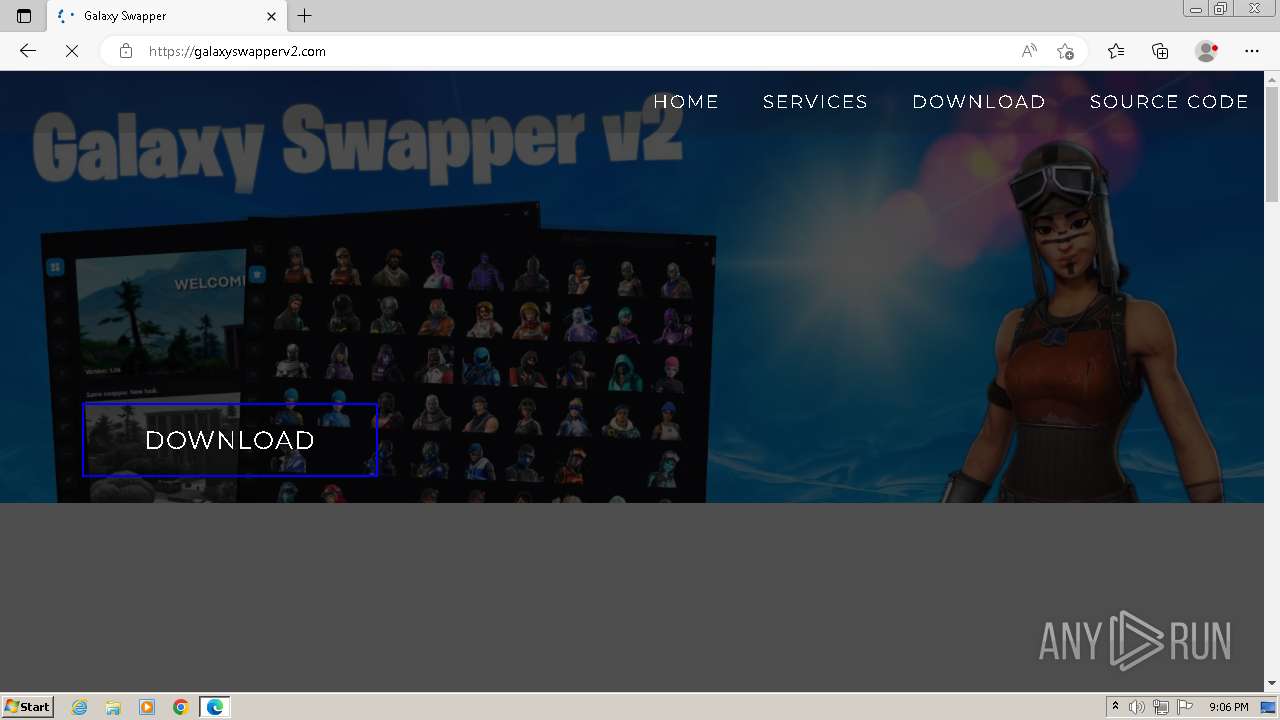Stop loading the page
The width and height of the screenshot is (1280, 720).
tap(71, 51)
